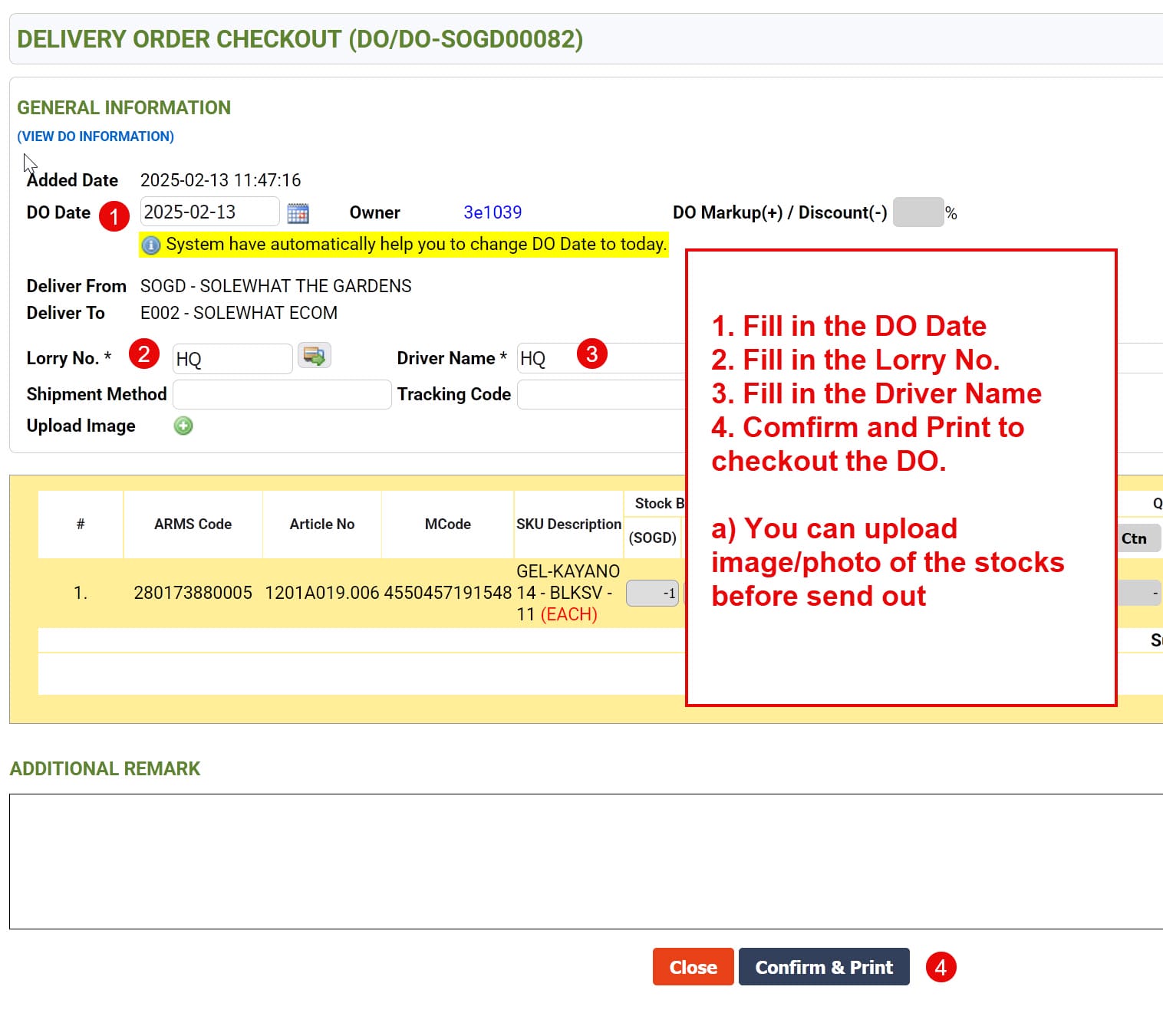Click the SOGD stock balance box showing -1
The width and height of the screenshot is (1163, 1036).
point(652,593)
